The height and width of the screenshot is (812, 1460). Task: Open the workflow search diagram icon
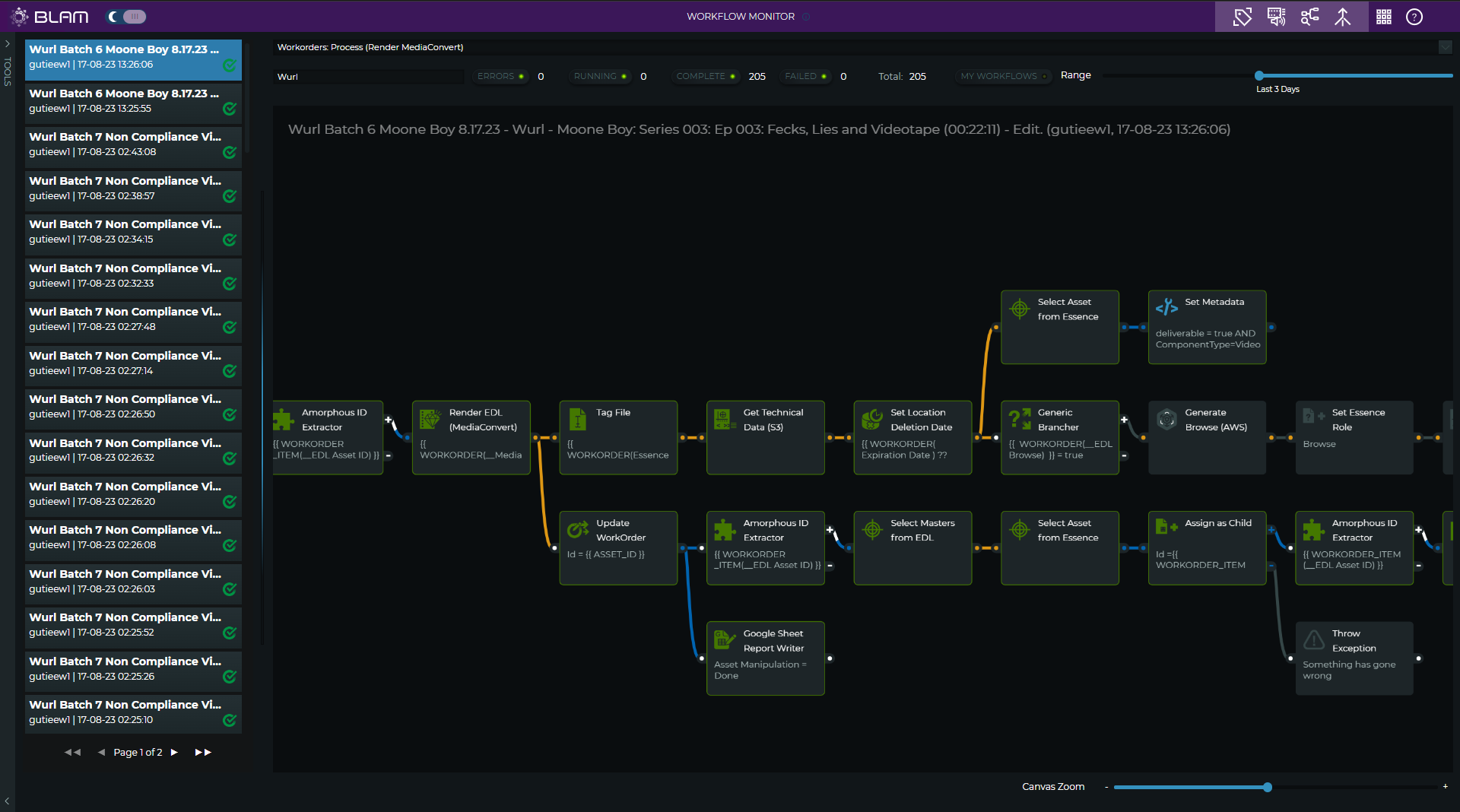point(1309,17)
